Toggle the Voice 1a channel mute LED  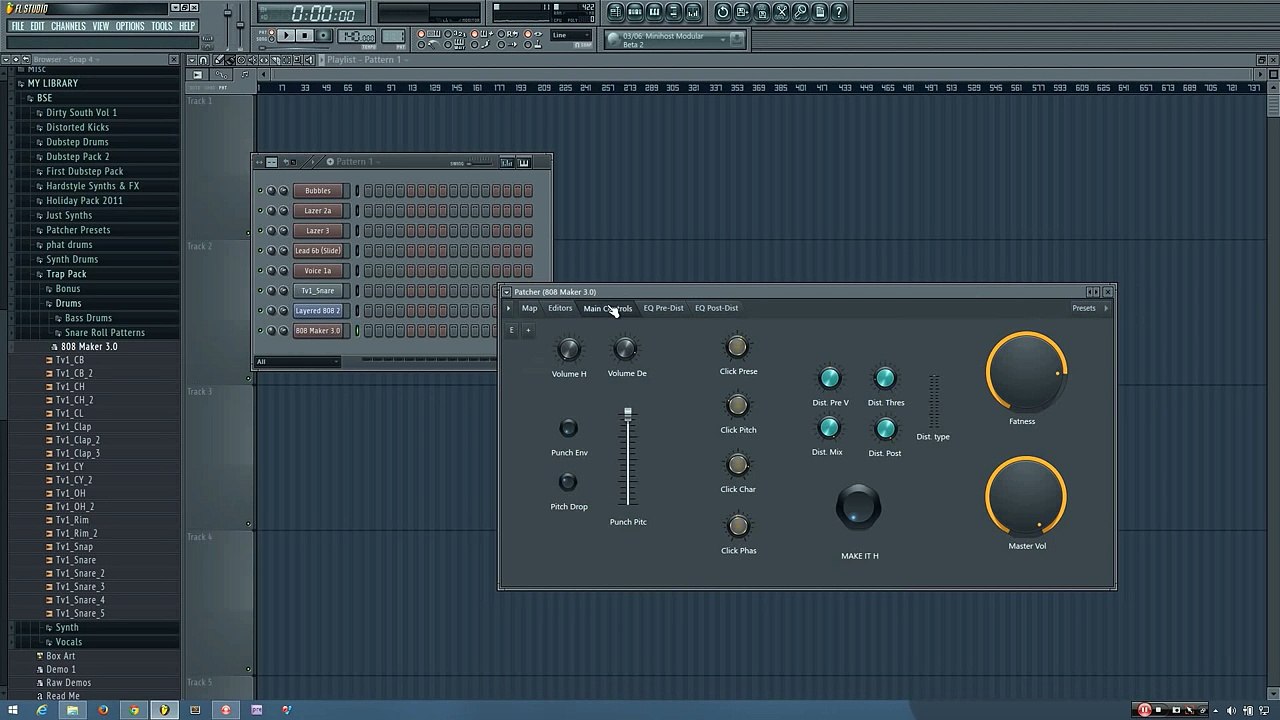point(260,270)
